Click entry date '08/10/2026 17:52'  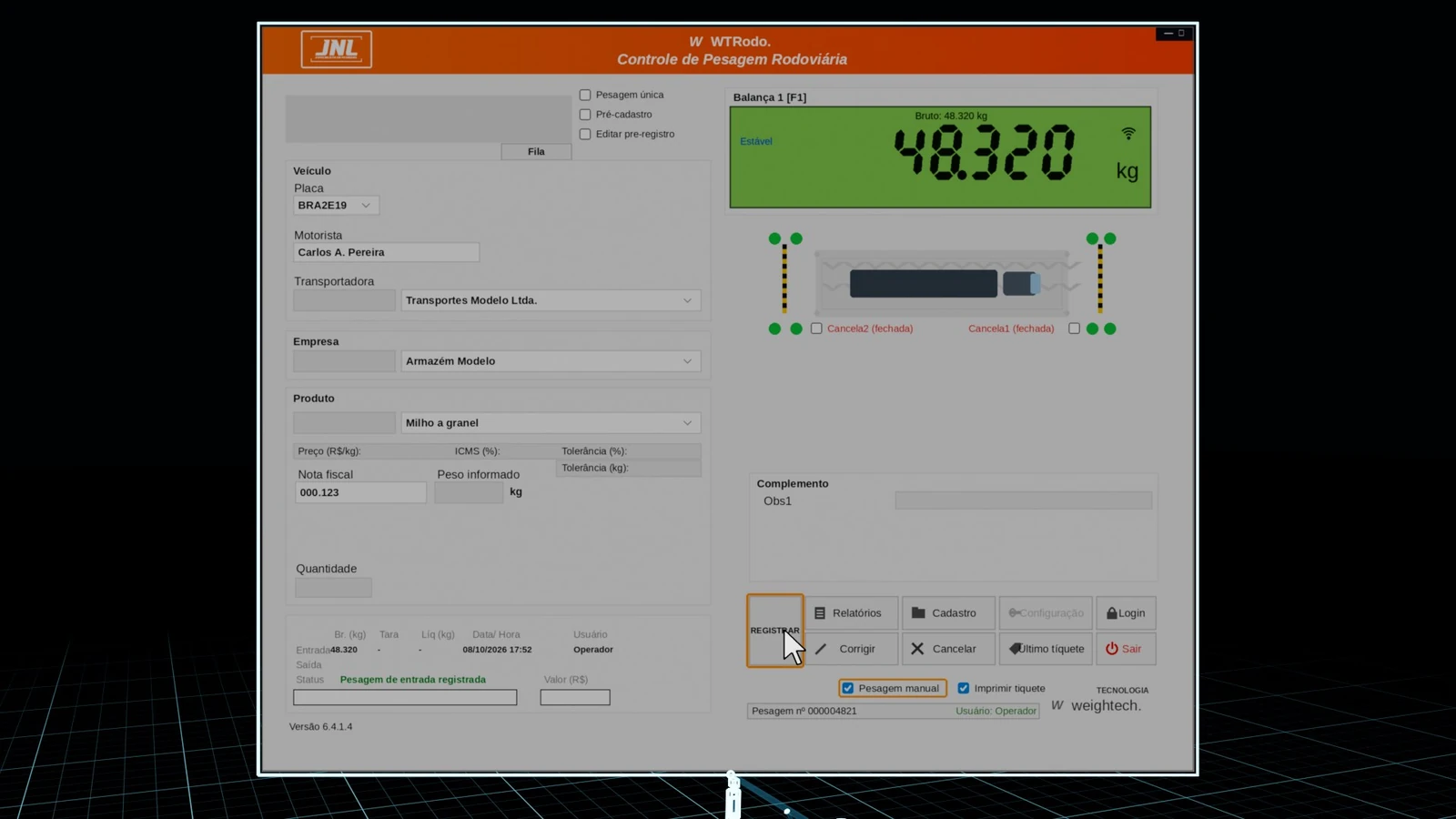coord(497,650)
